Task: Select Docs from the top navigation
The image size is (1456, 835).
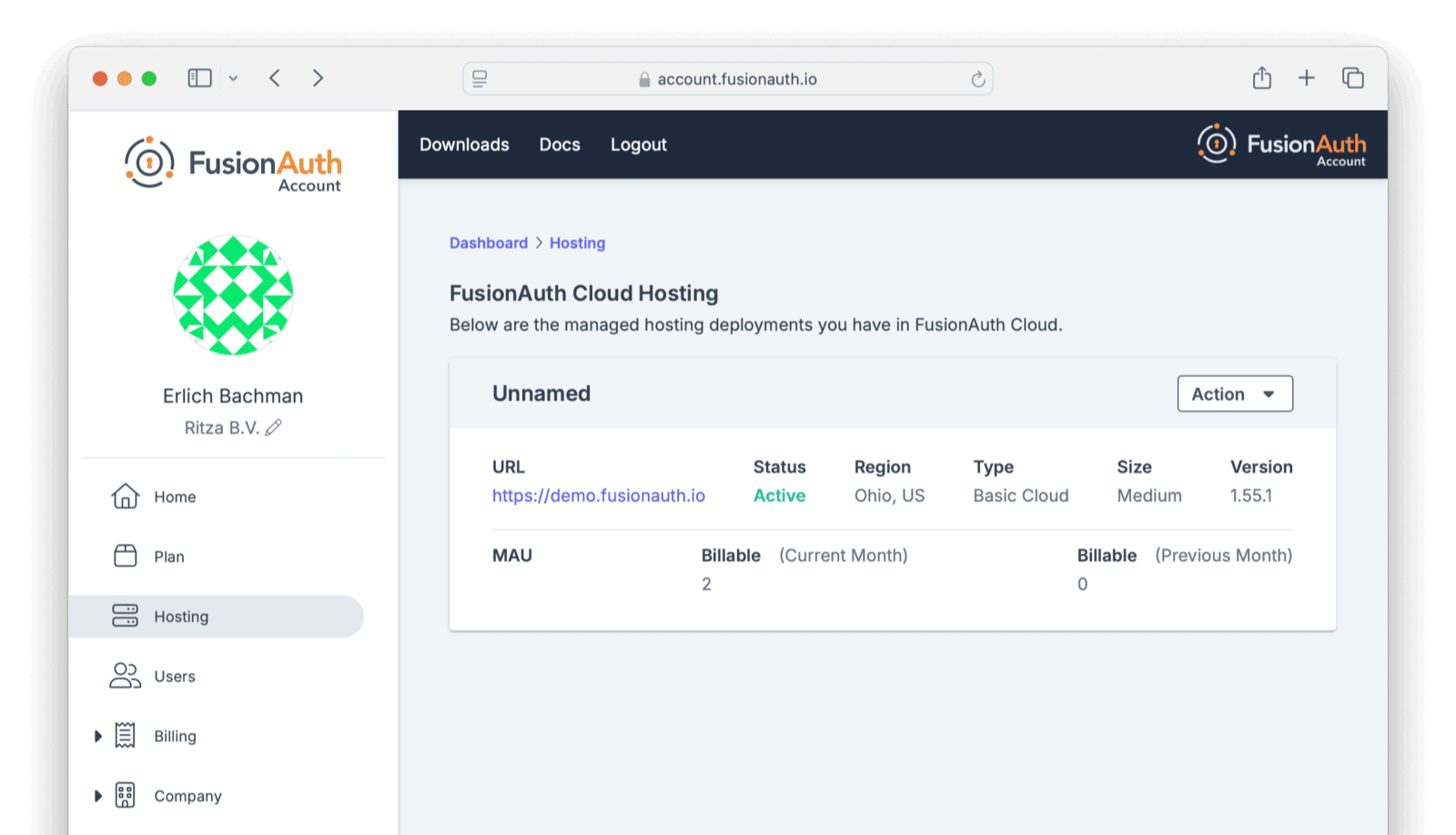Action: [x=559, y=145]
